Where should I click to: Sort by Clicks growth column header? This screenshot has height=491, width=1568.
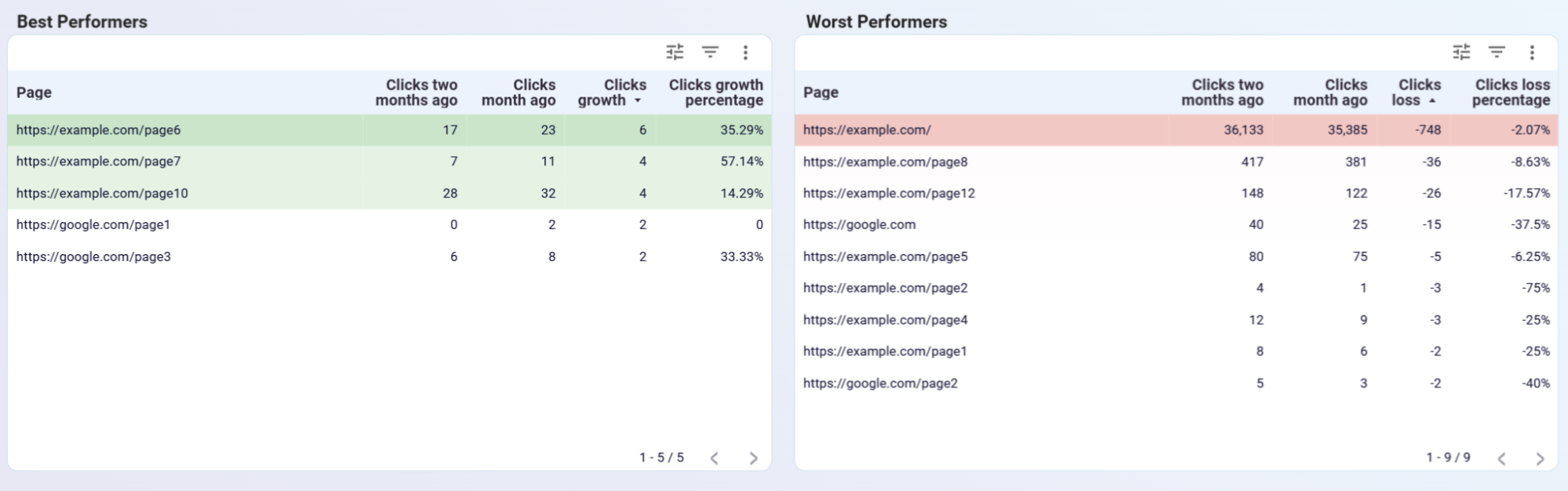pos(612,93)
